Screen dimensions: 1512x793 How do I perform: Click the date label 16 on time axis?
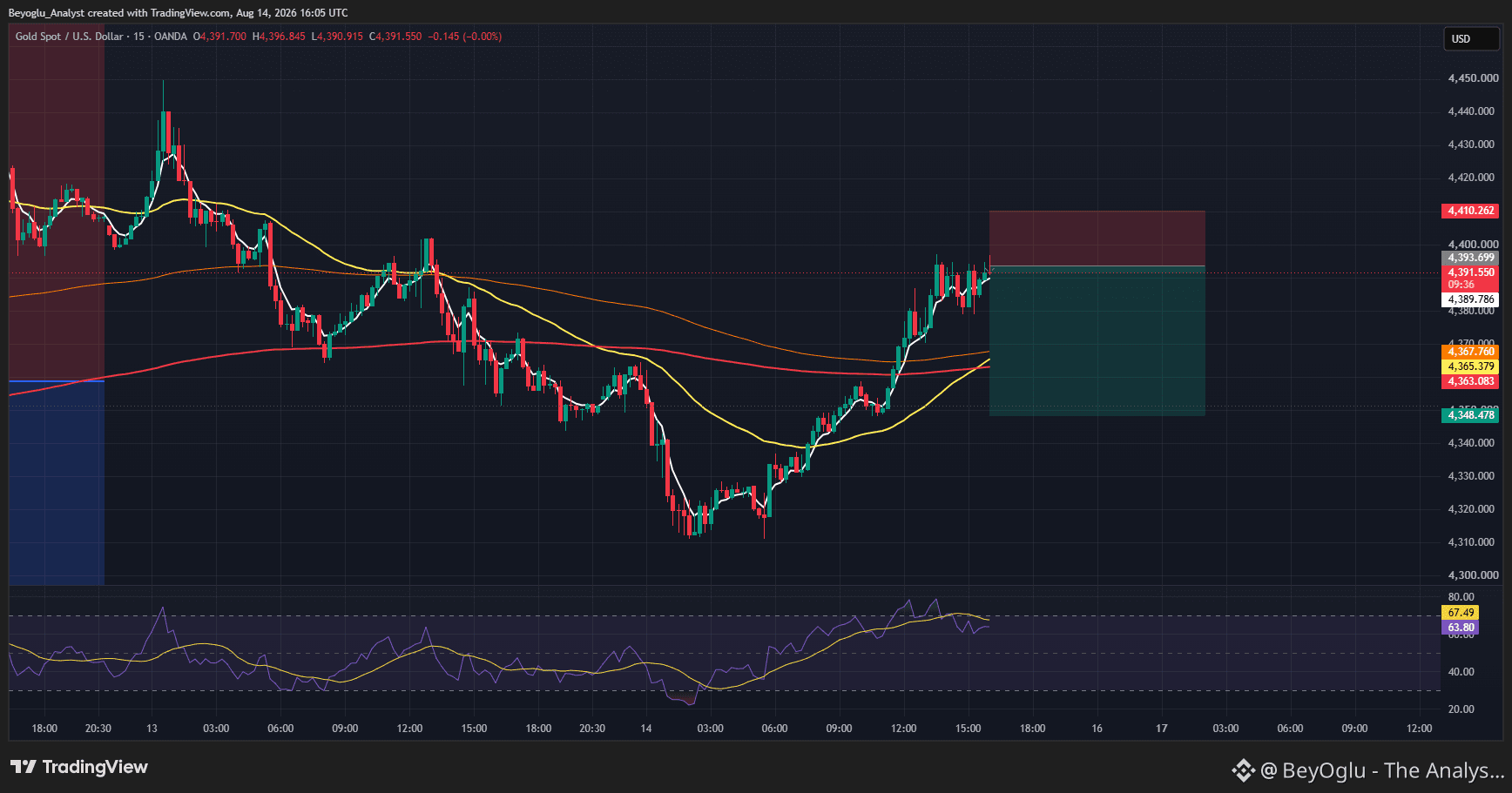point(1097,729)
